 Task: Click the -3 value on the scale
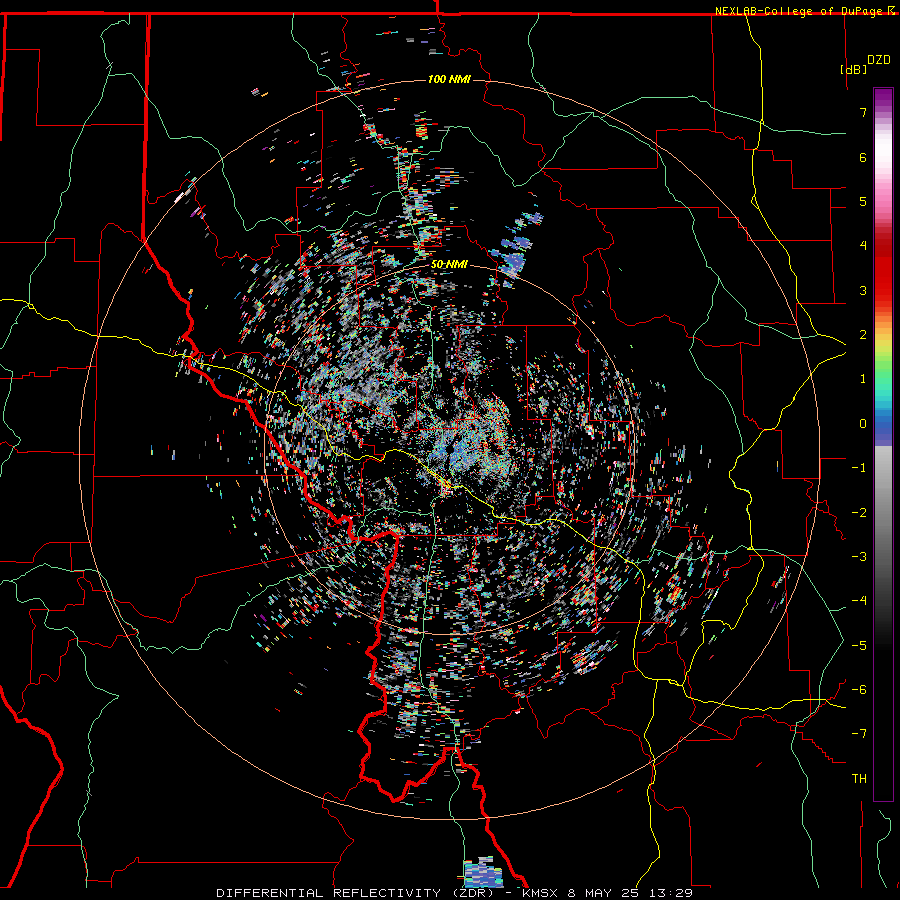[859, 557]
